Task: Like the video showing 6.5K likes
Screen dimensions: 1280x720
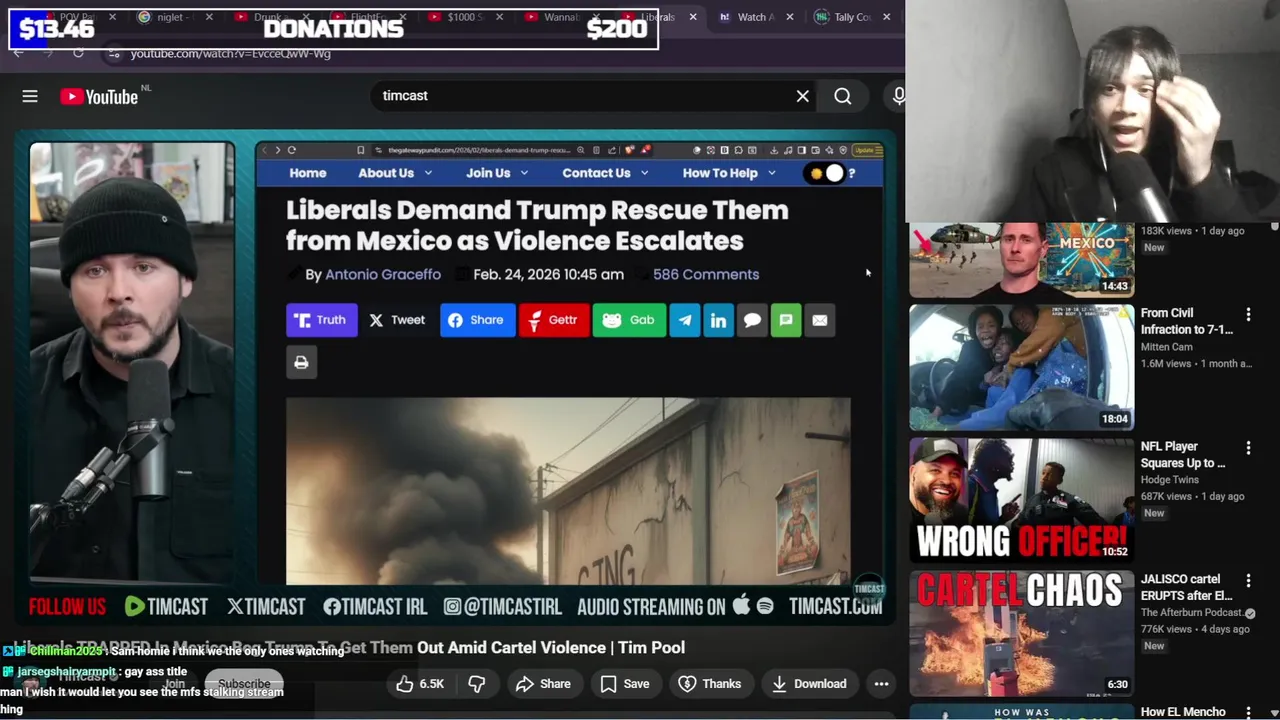Action: pyautogui.click(x=420, y=684)
